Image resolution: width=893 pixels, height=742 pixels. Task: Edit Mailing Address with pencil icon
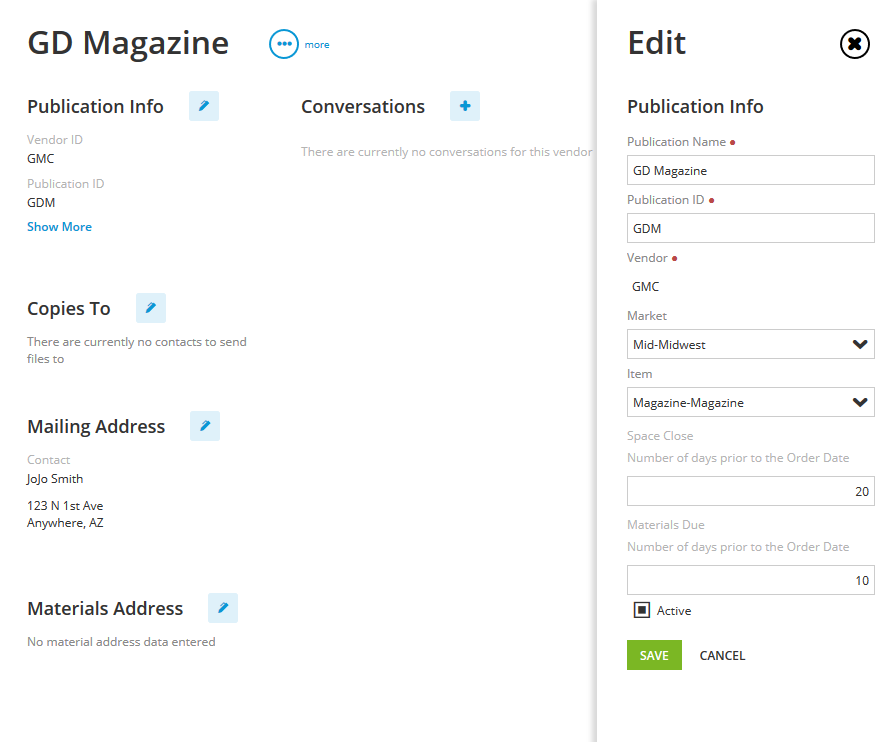[205, 426]
